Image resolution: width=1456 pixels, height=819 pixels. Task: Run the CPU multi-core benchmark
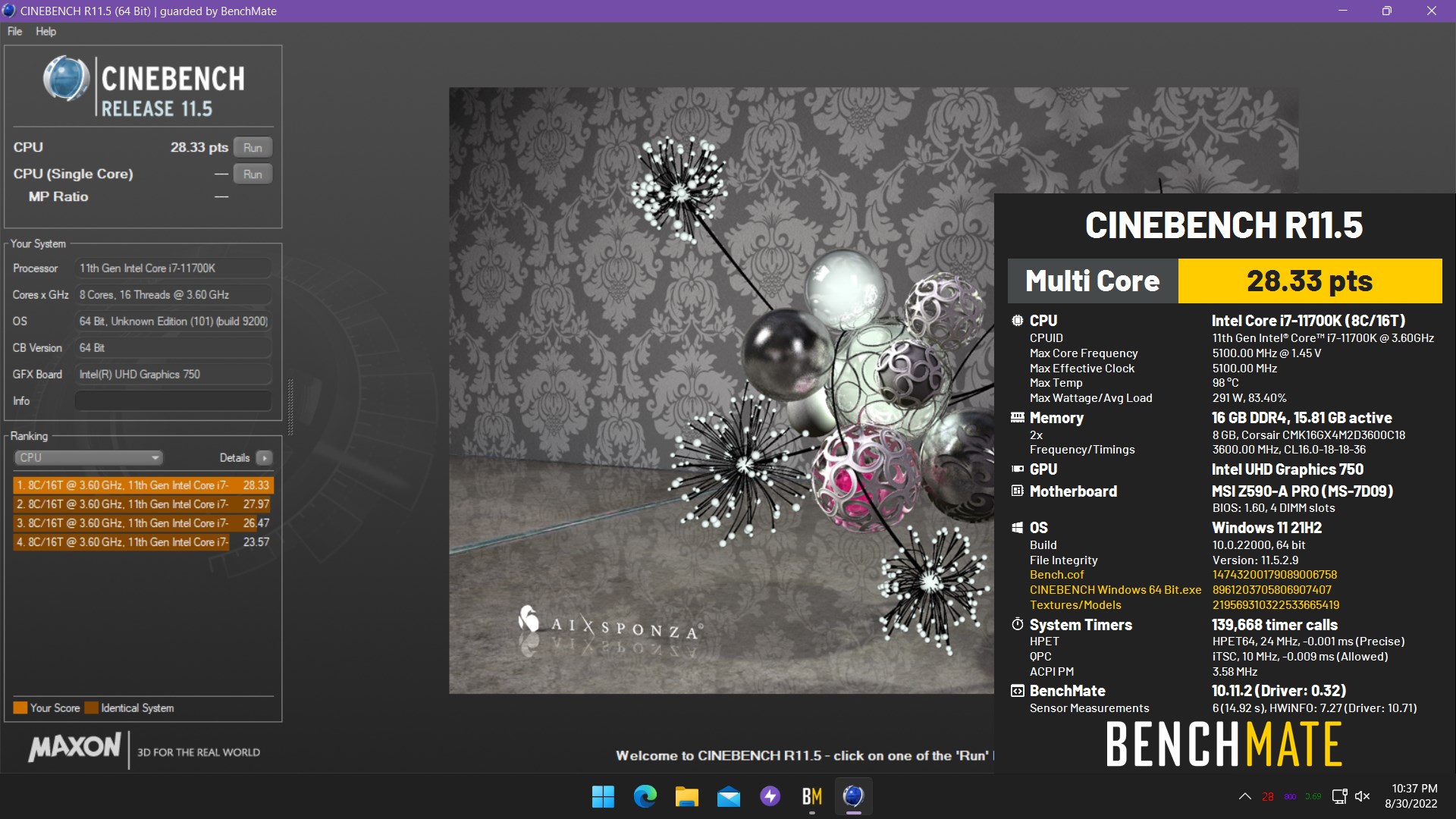point(253,147)
